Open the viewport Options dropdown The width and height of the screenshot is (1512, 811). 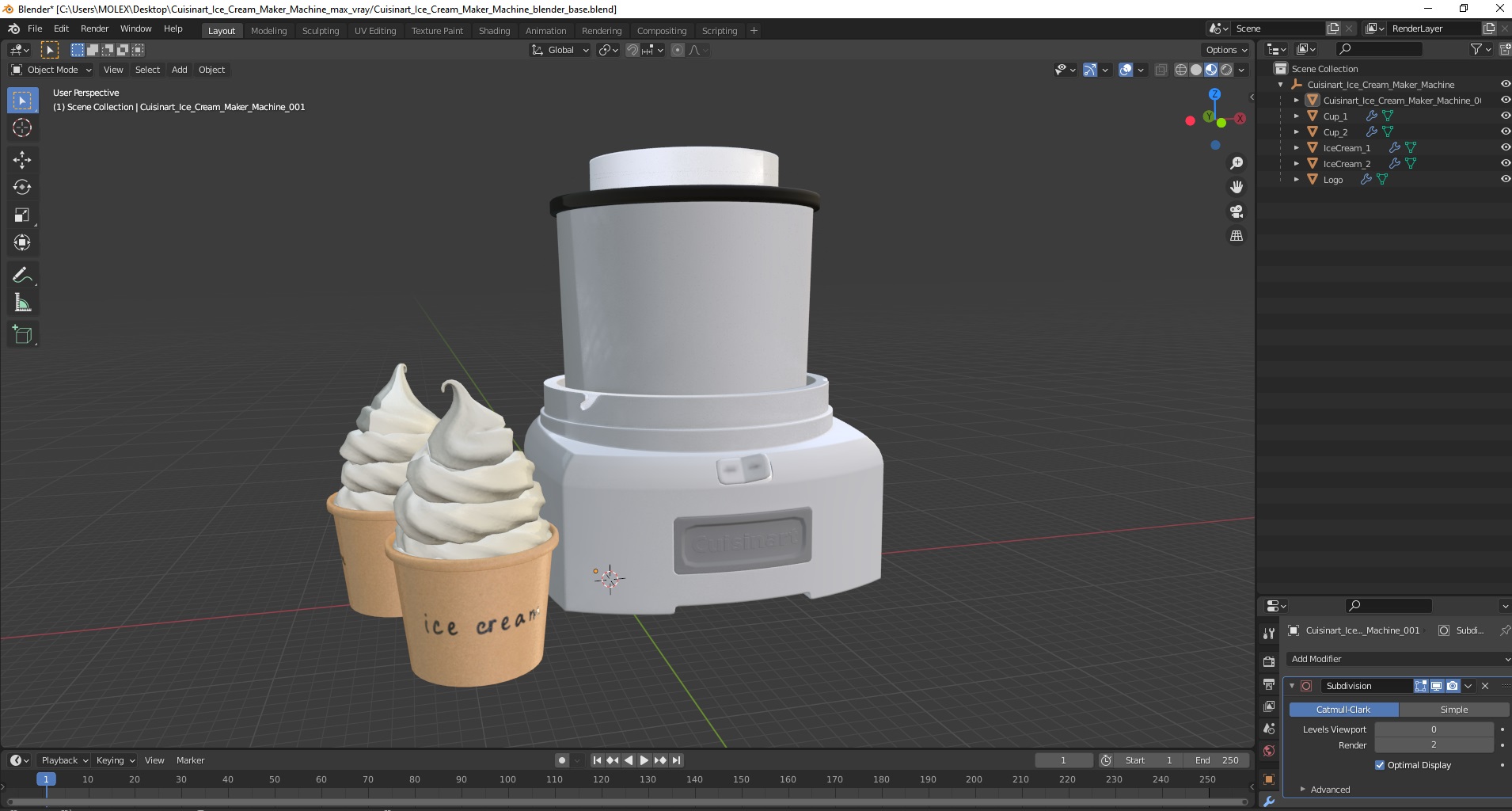click(x=1226, y=50)
